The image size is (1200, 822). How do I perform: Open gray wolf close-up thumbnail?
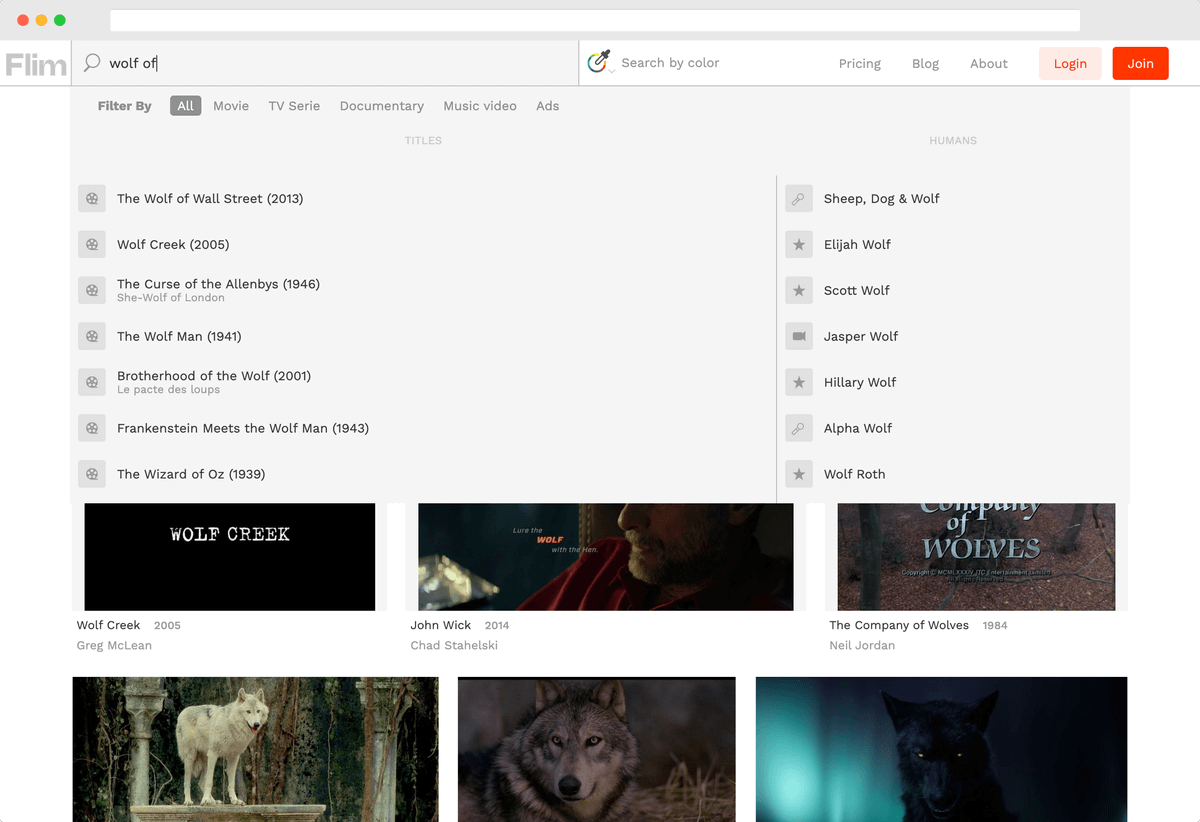tap(597, 749)
